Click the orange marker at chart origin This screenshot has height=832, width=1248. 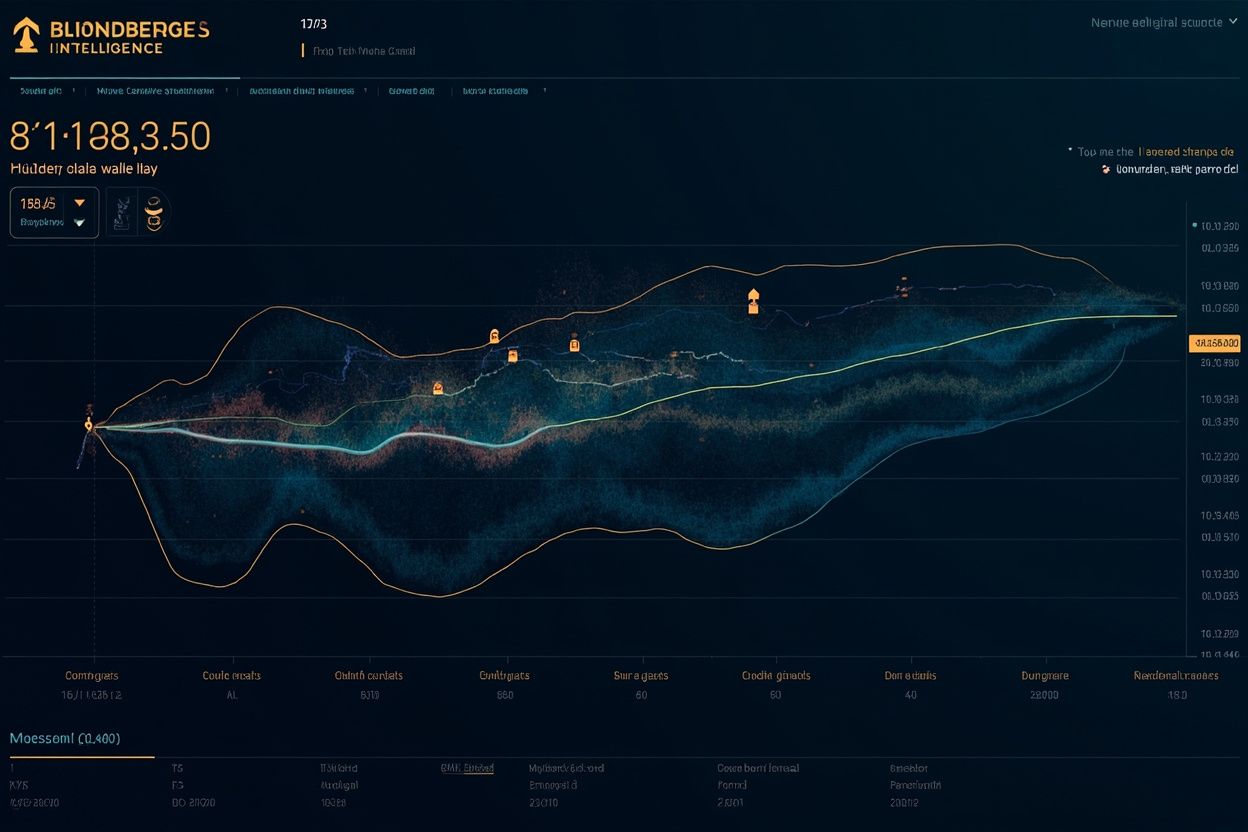pyautogui.click(x=89, y=425)
